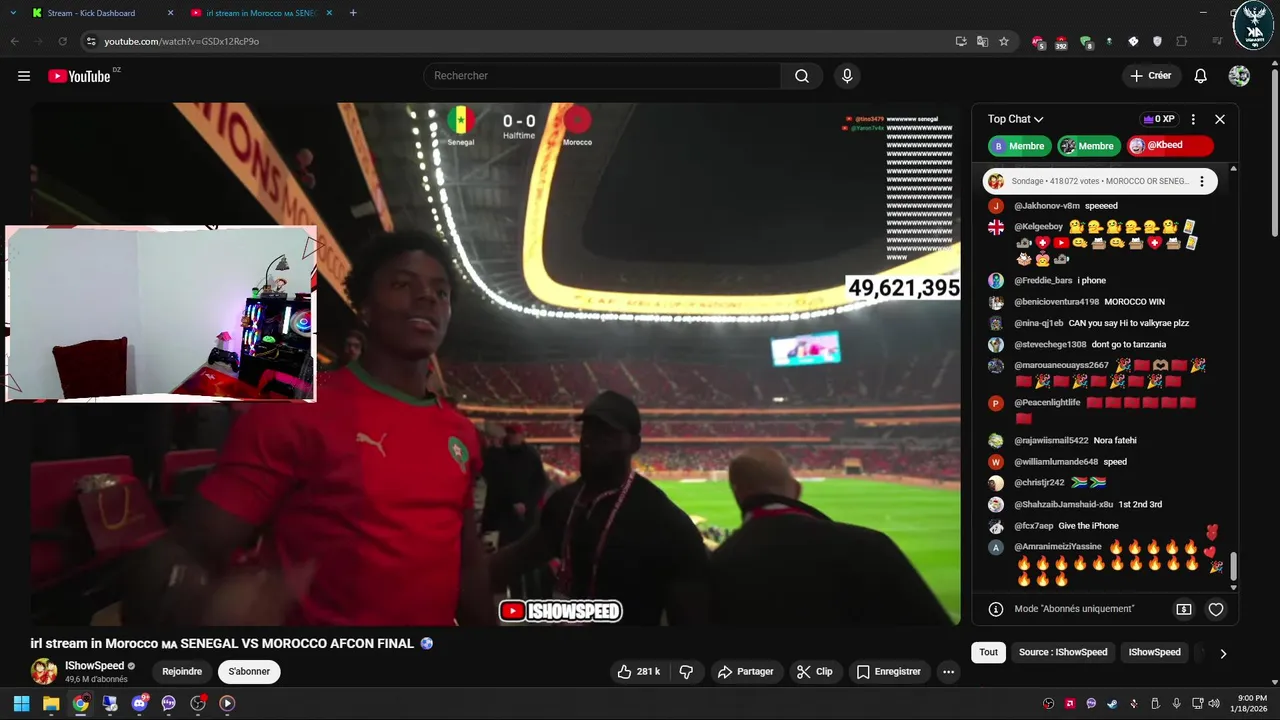Click the search magnifier button

tap(802, 76)
